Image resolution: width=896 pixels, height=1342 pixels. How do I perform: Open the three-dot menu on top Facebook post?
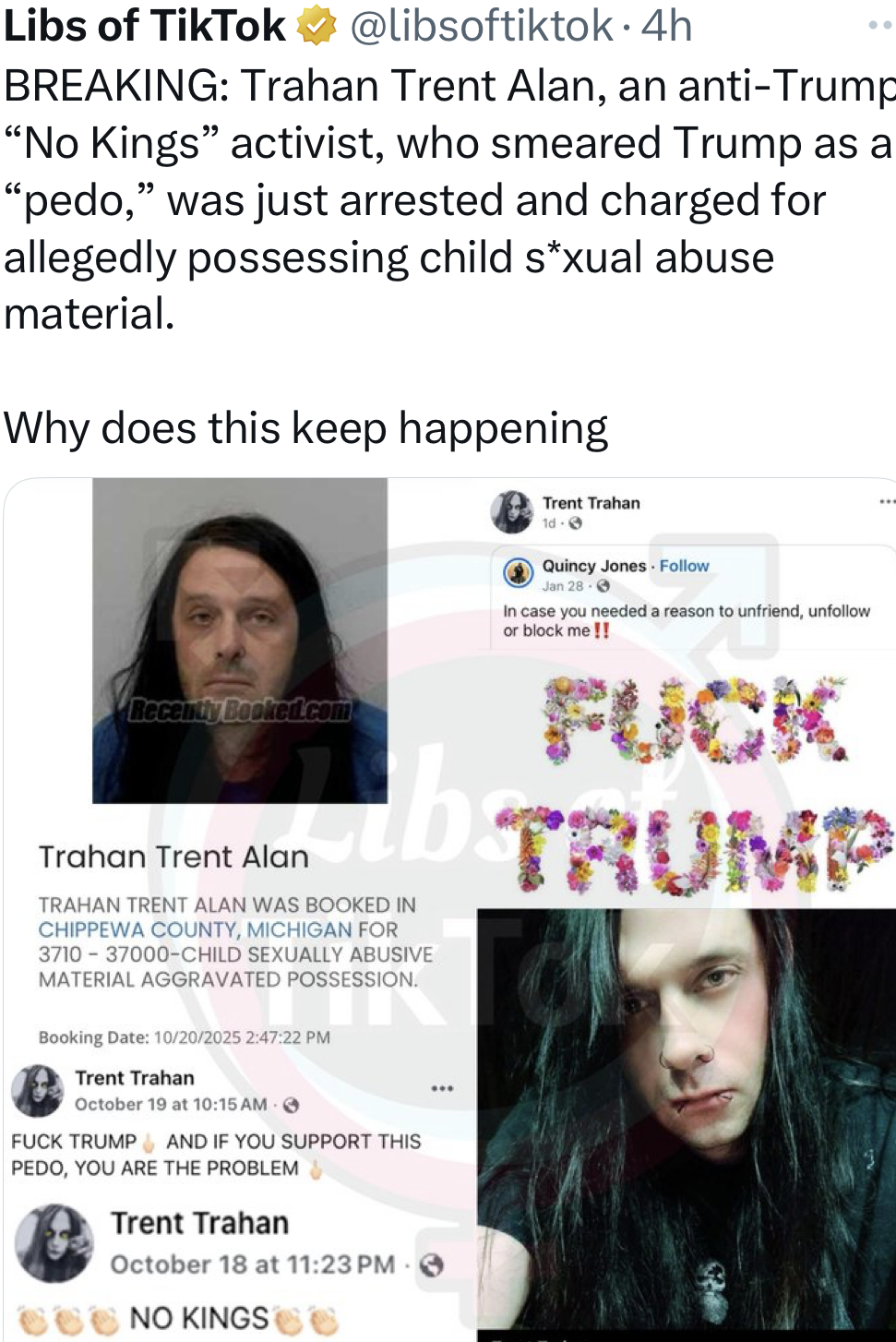(x=887, y=502)
